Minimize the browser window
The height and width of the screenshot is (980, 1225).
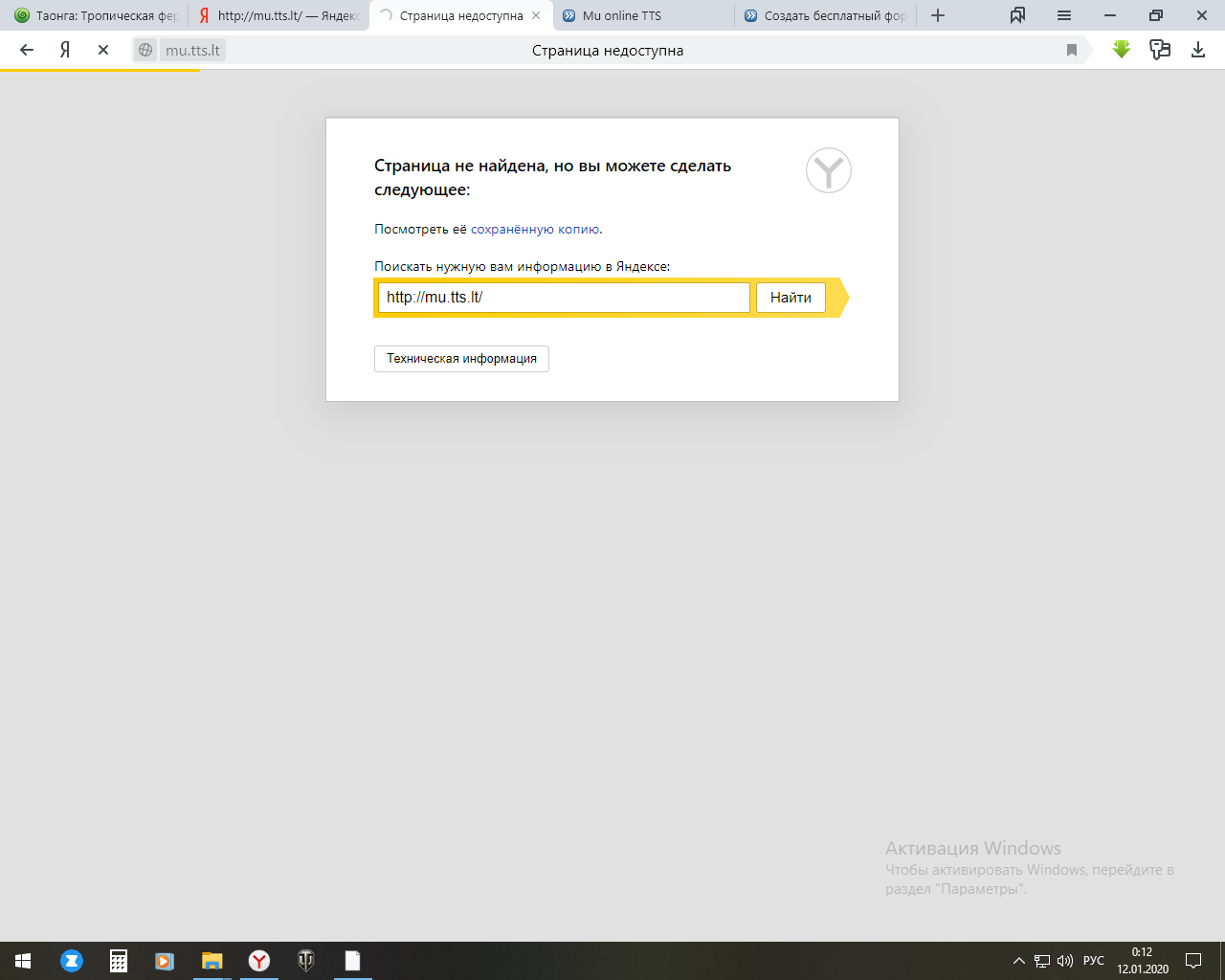(1110, 15)
